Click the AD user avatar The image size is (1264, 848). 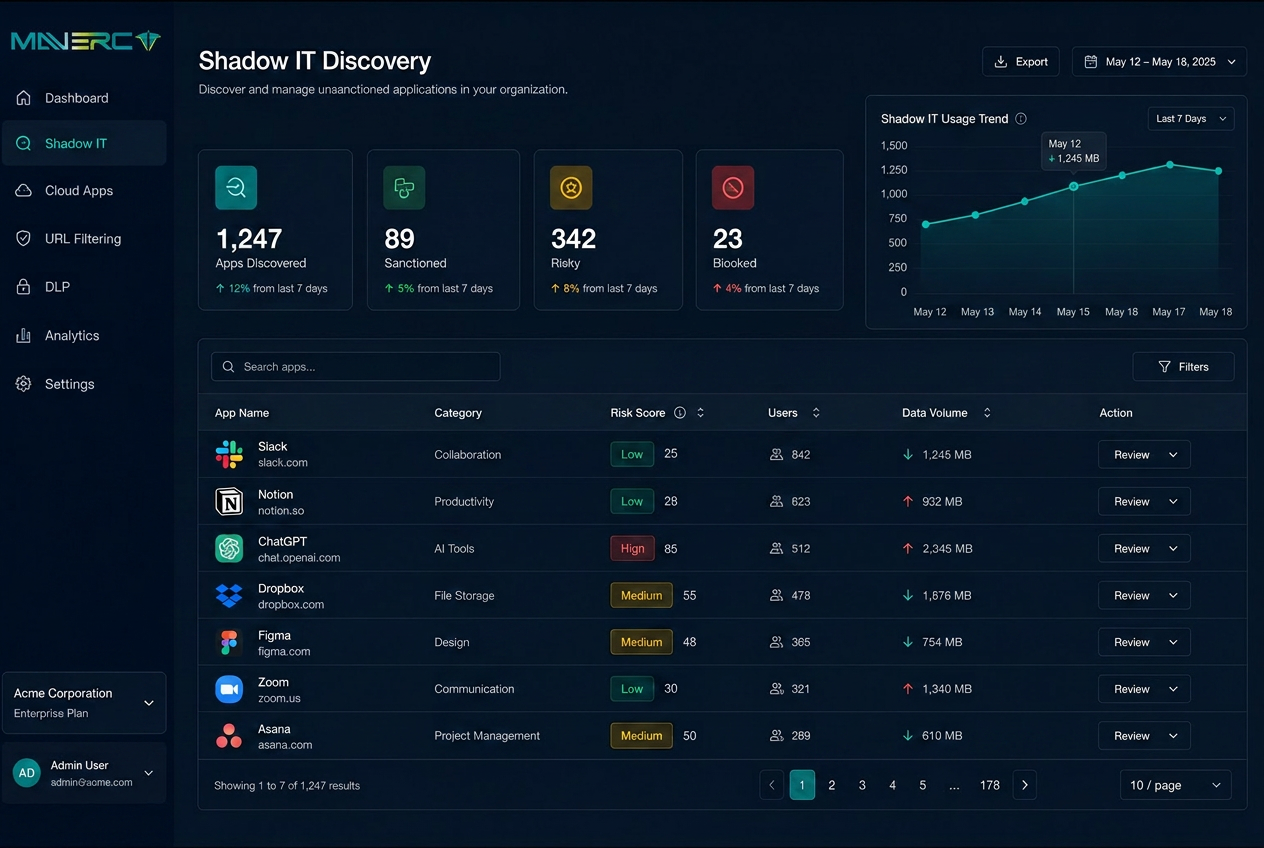[x=27, y=773]
